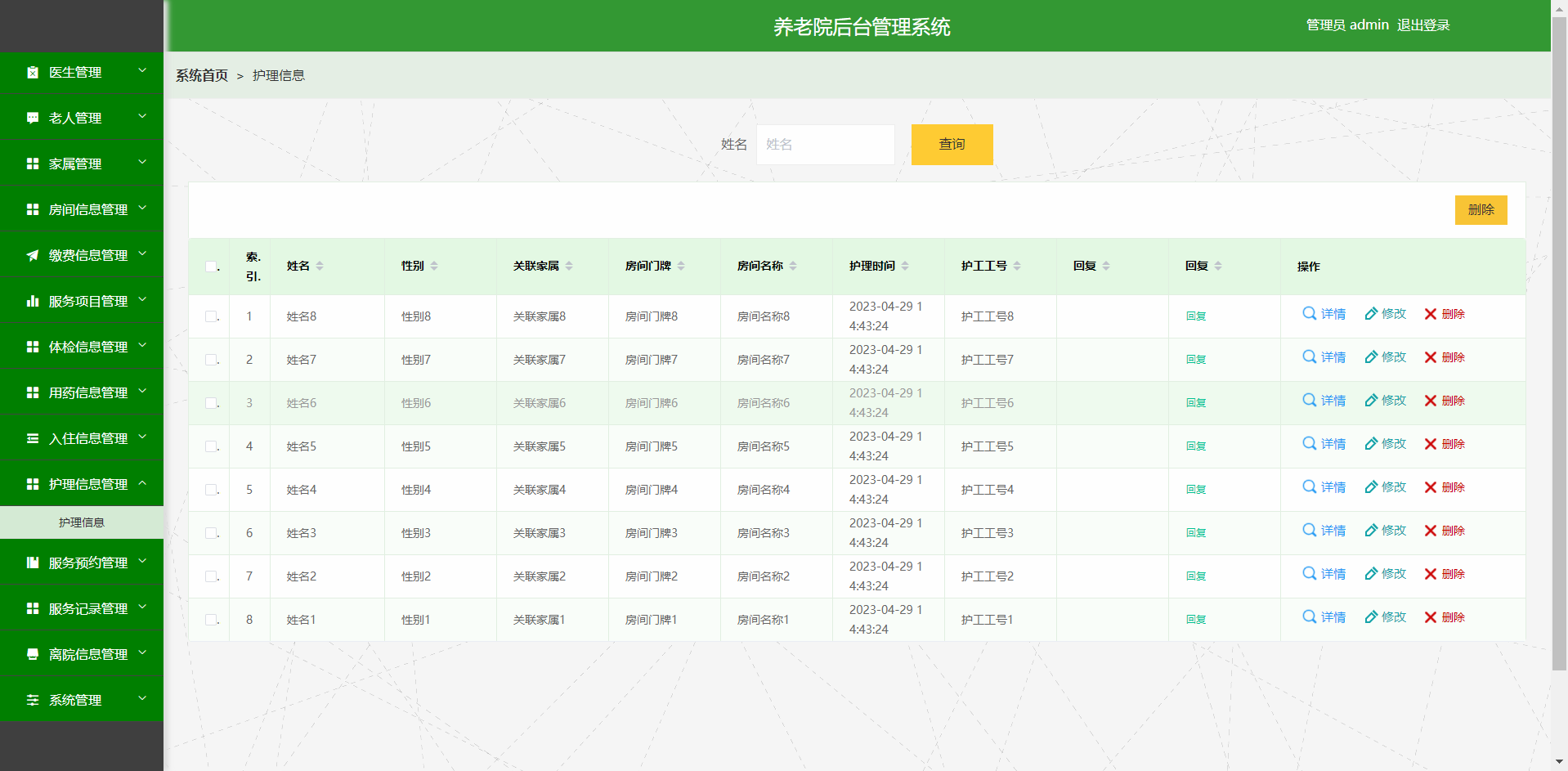Click the 老人管理 chat icon
This screenshot has height=771, width=1568.
tap(33, 118)
